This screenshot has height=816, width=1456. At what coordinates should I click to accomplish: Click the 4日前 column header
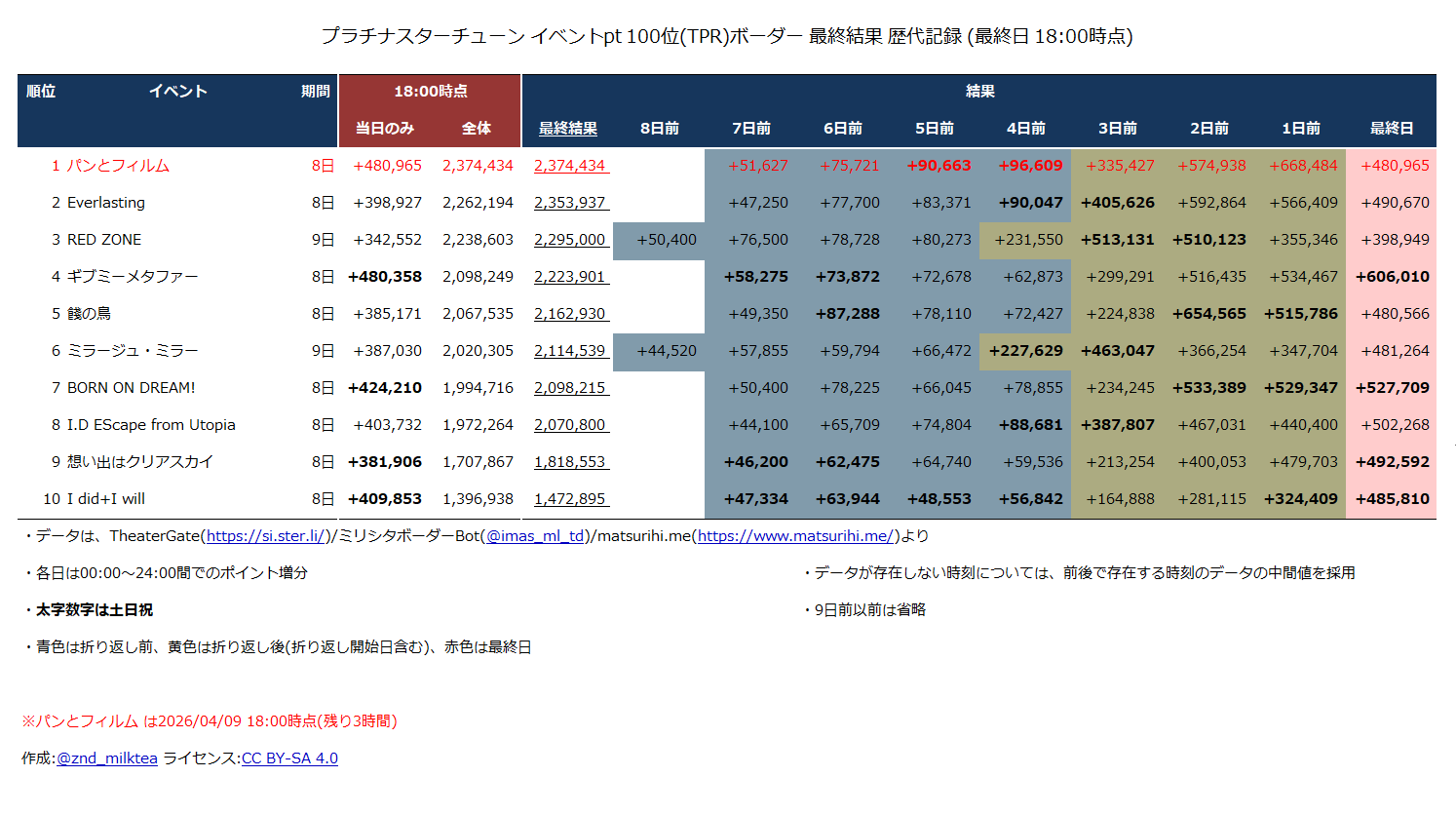point(1026,129)
